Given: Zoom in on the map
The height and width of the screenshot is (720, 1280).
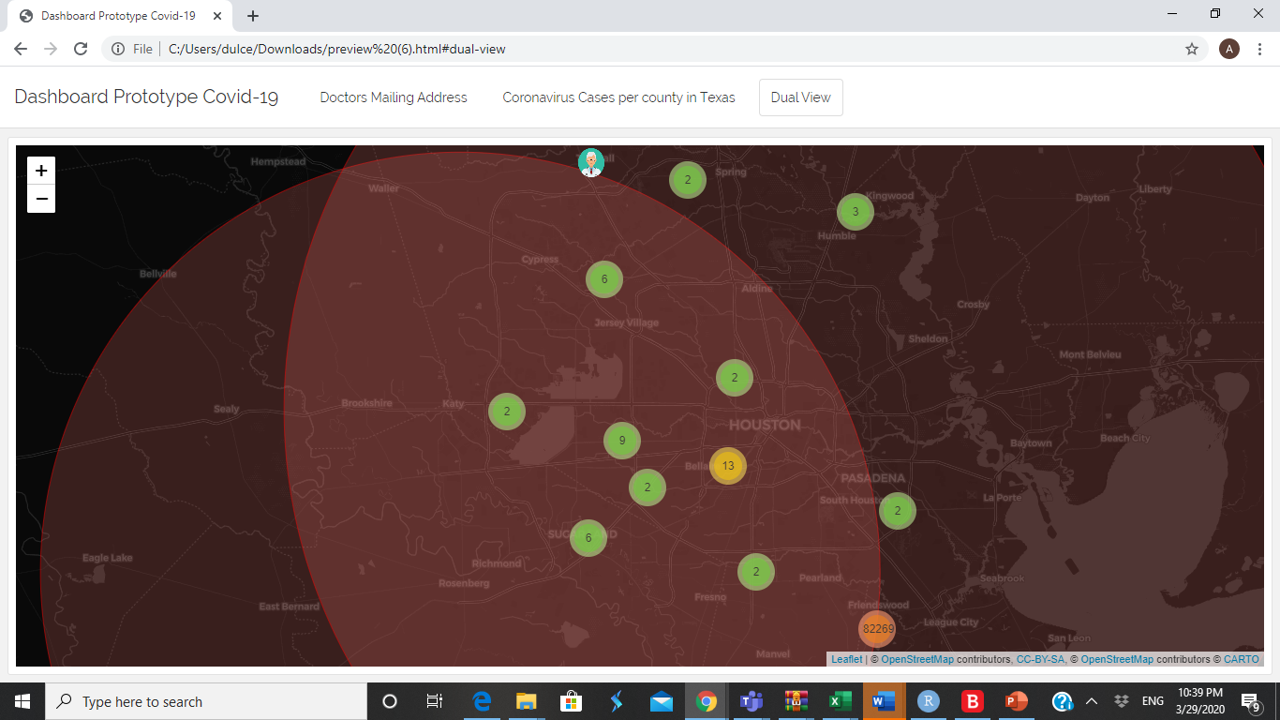Looking at the screenshot, I should (x=41, y=170).
